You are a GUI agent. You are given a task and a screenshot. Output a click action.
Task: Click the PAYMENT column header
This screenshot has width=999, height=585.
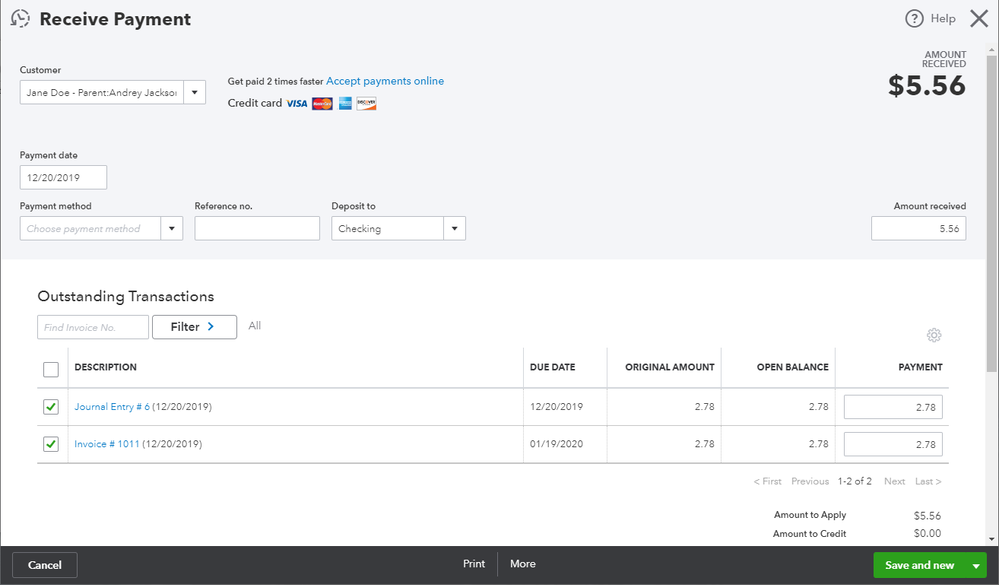tap(920, 367)
